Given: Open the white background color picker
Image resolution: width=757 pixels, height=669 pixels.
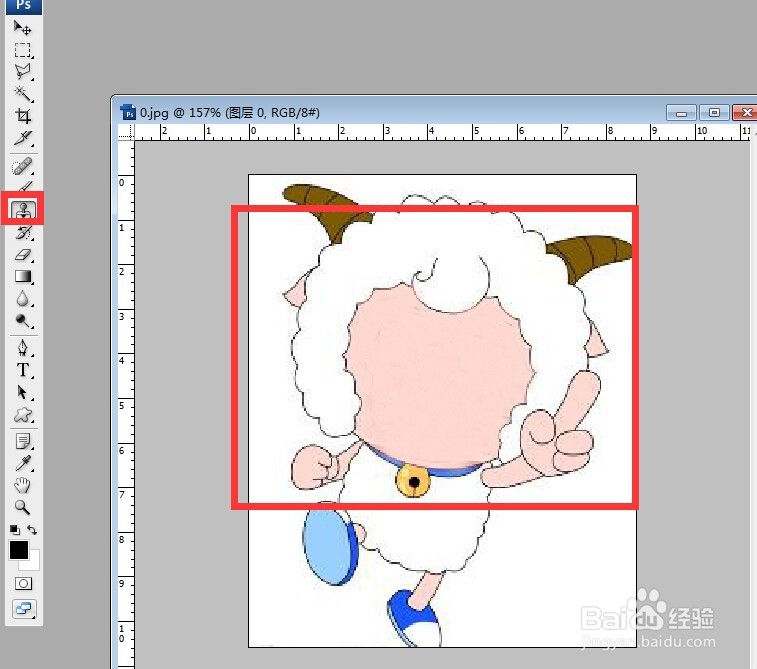Looking at the screenshot, I should tap(34, 563).
